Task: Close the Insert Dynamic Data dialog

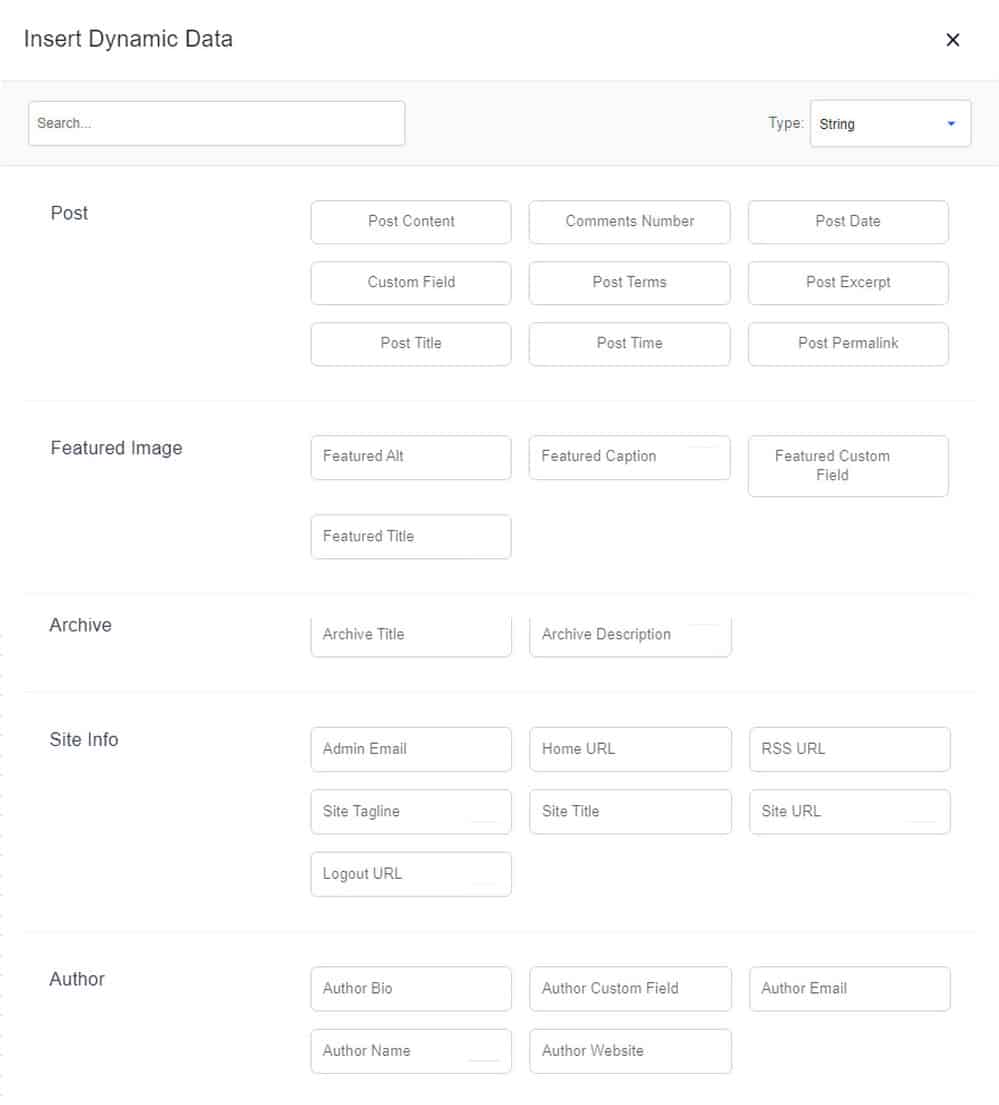Action: 953,40
